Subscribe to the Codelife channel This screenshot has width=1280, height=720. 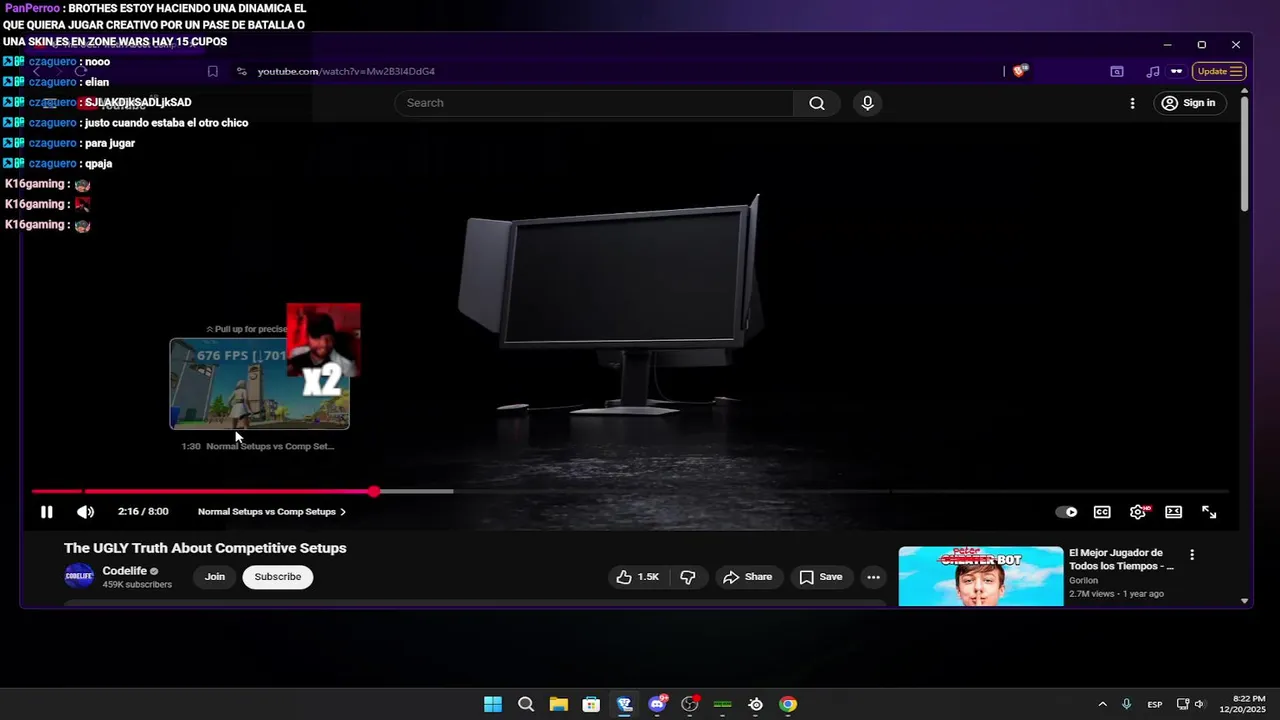coord(278,577)
